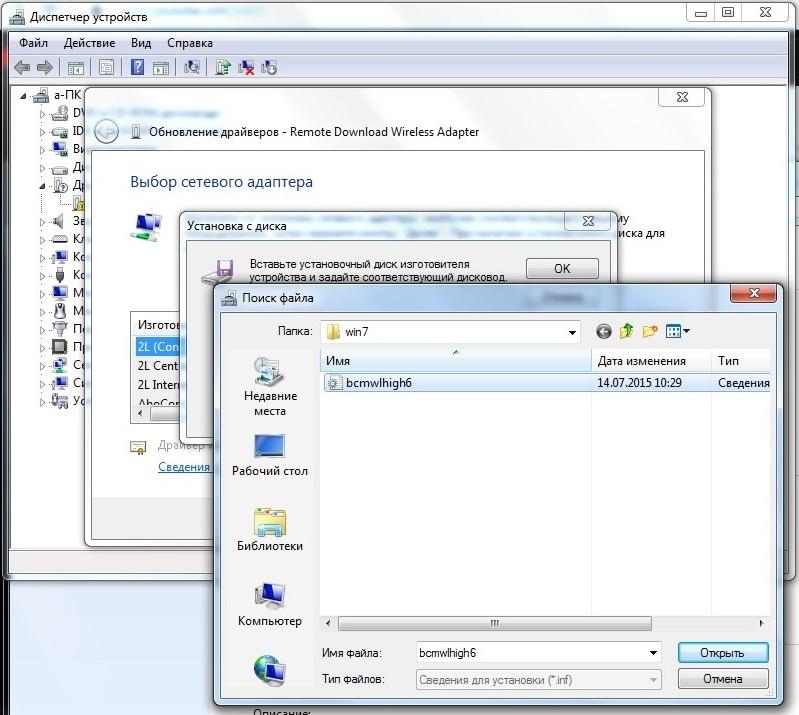799x715 pixels.
Task: Click the Network globe icon in places bar
Action: click(270, 670)
